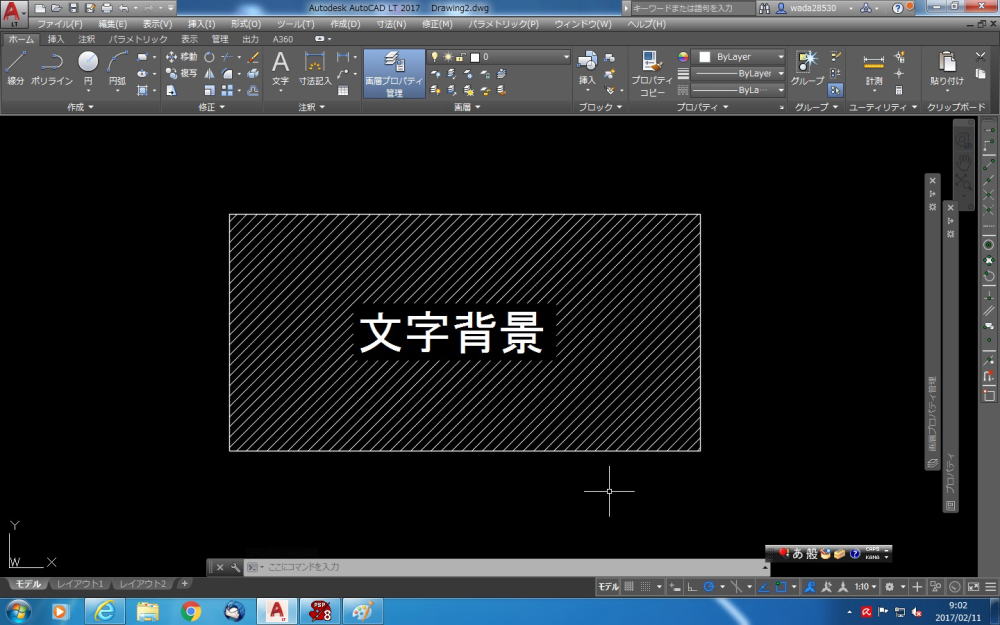Toggle object snap tracking in status bar

tap(763, 587)
